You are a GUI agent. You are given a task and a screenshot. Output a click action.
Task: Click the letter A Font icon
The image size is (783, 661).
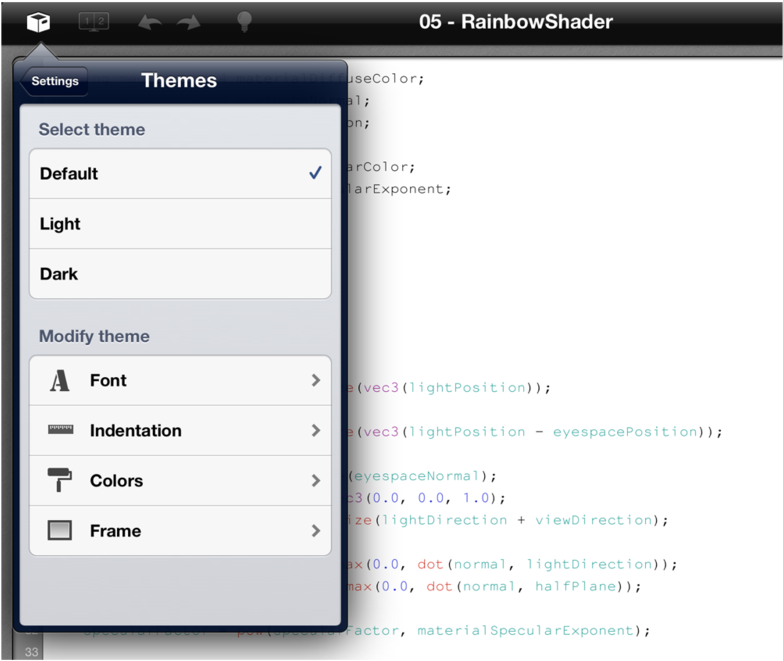click(x=60, y=380)
